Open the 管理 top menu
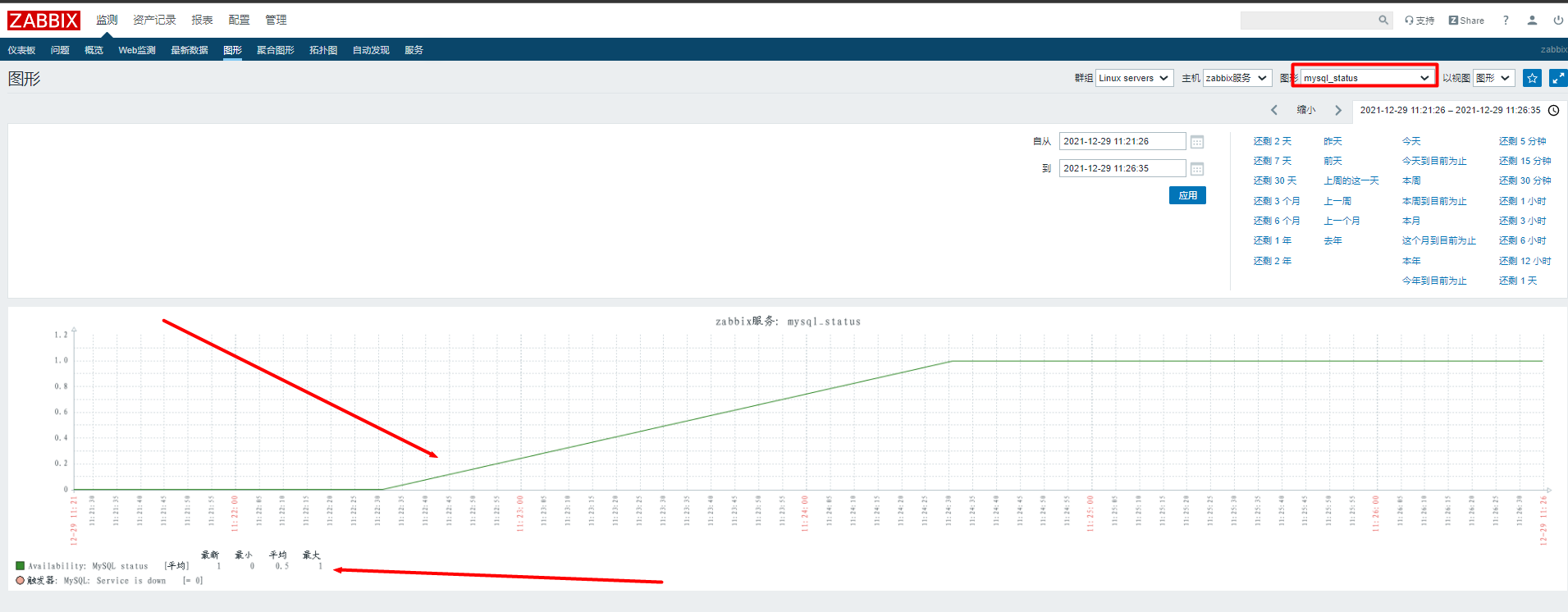The width and height of the screenshot is (1568, 612). point(276,20)
